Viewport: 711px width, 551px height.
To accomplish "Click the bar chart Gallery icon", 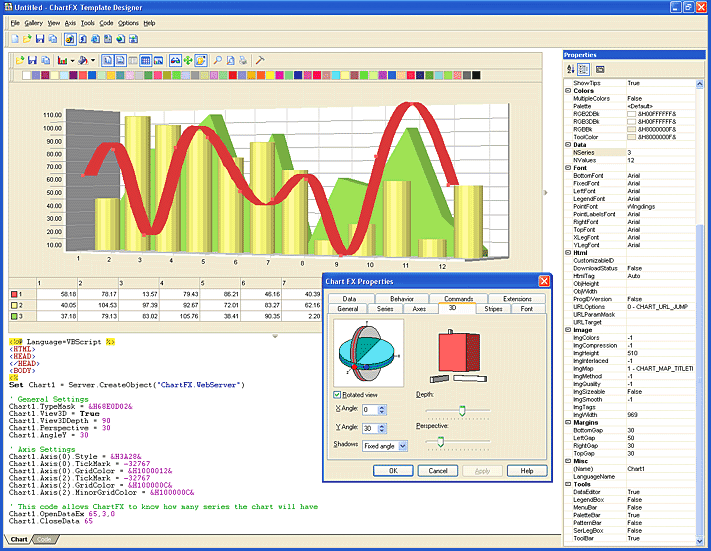I will point(63,60).
